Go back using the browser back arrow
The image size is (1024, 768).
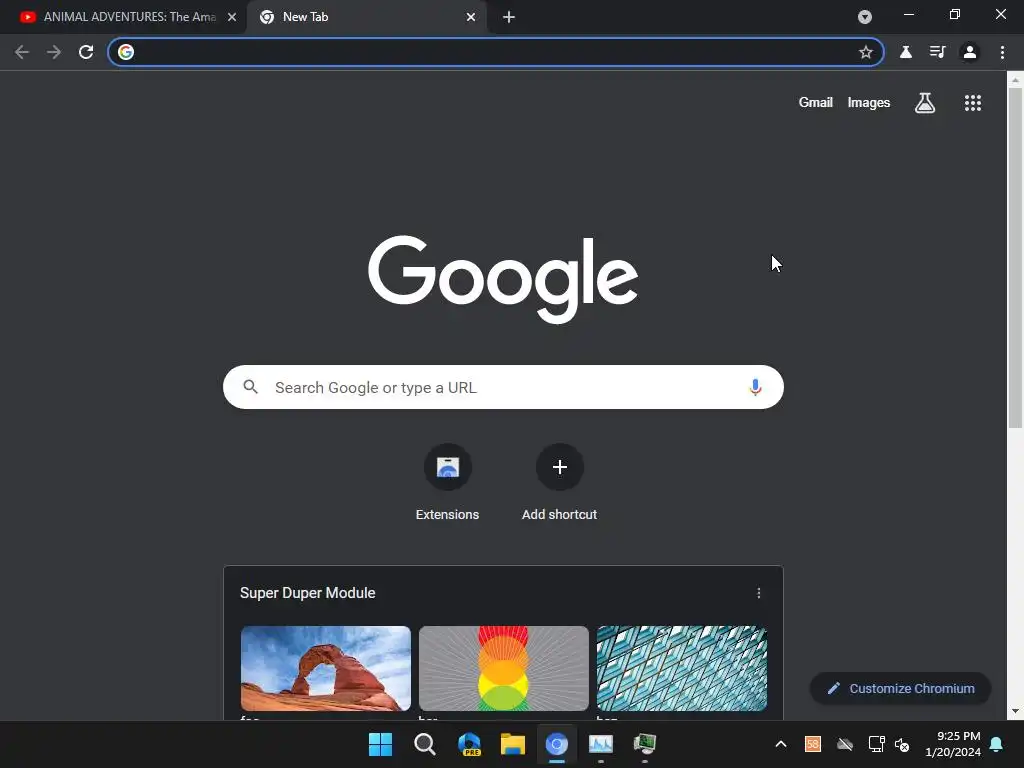tap(22, 52)
